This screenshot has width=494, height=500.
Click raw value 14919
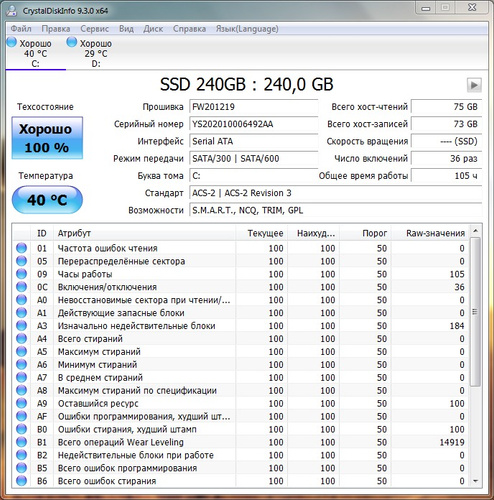pyautogui.click(x=452, y=442)
